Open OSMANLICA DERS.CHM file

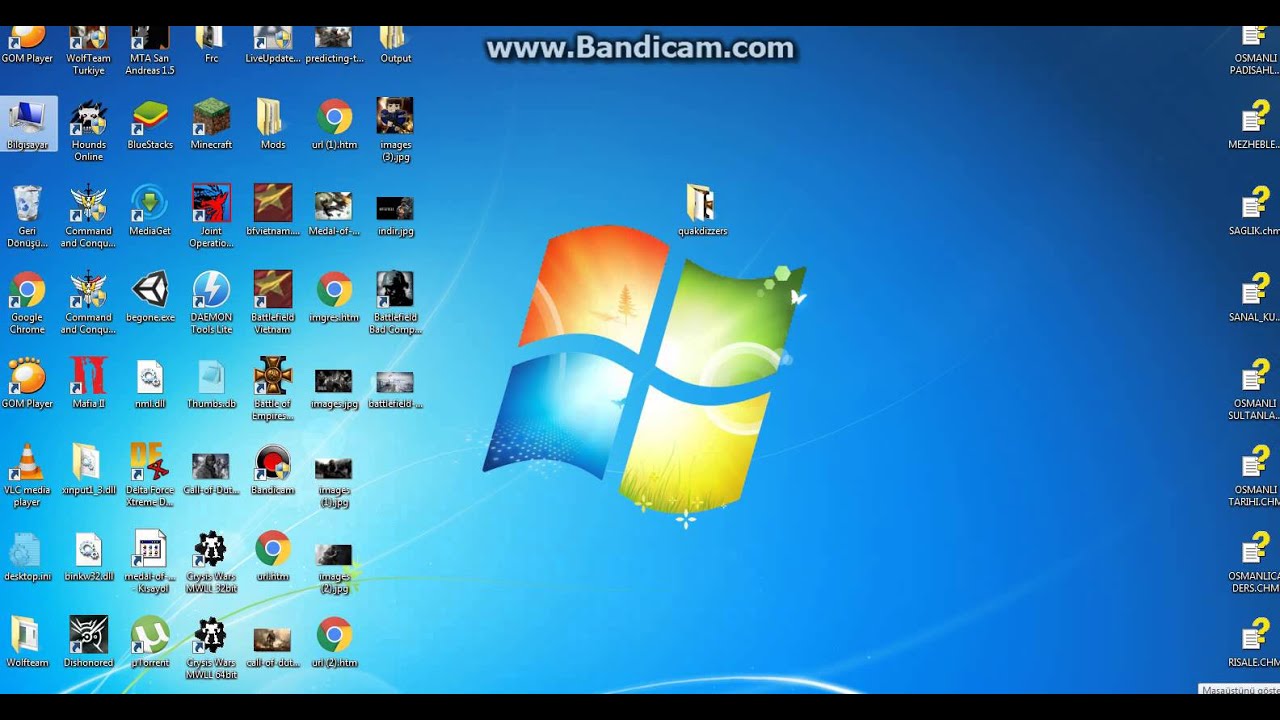point(1254,562)
